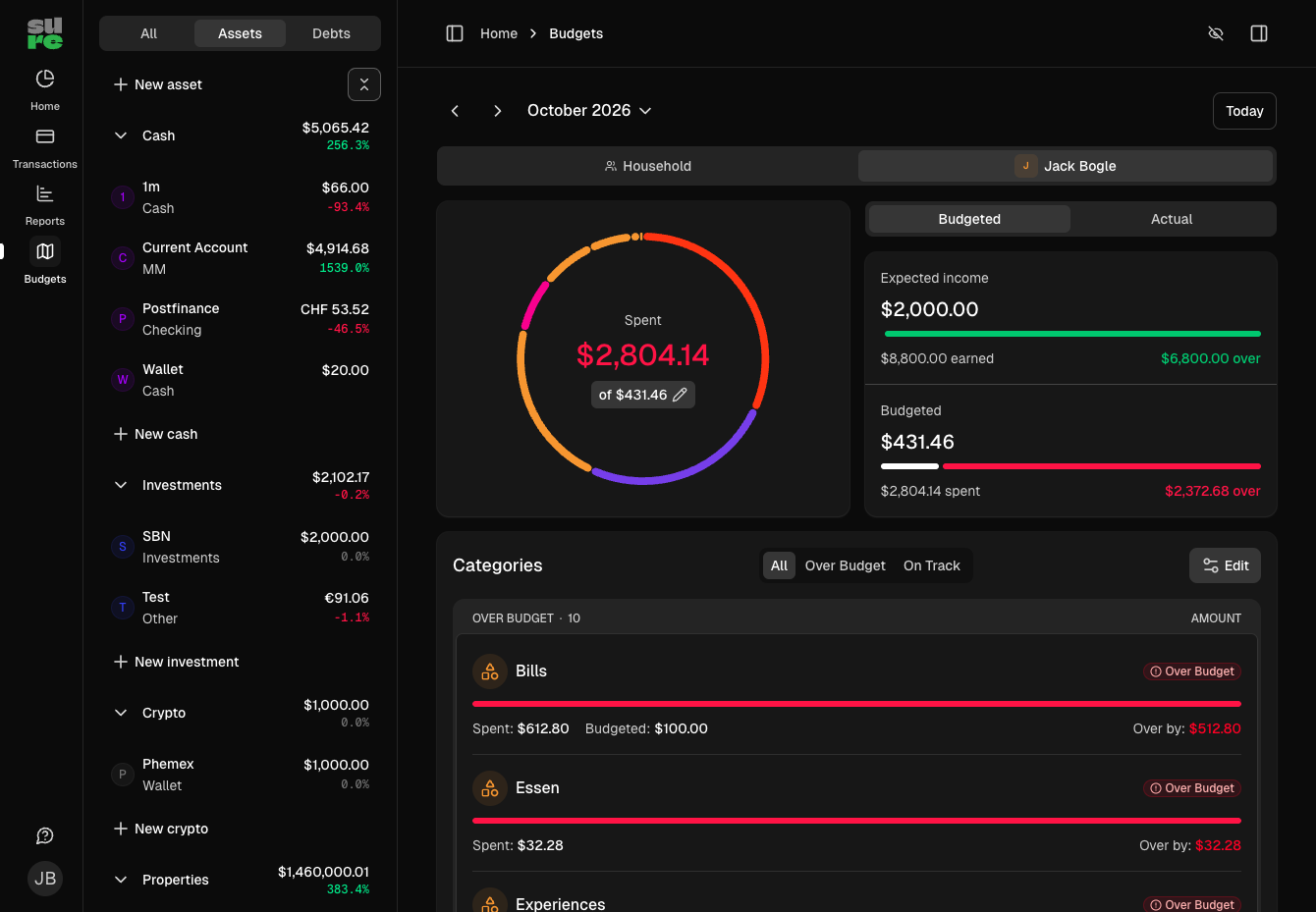The height and width of the screenshot is (912, 1316).
Task: Toggle the right sidebar panel icon
Action: (1259, 33)
